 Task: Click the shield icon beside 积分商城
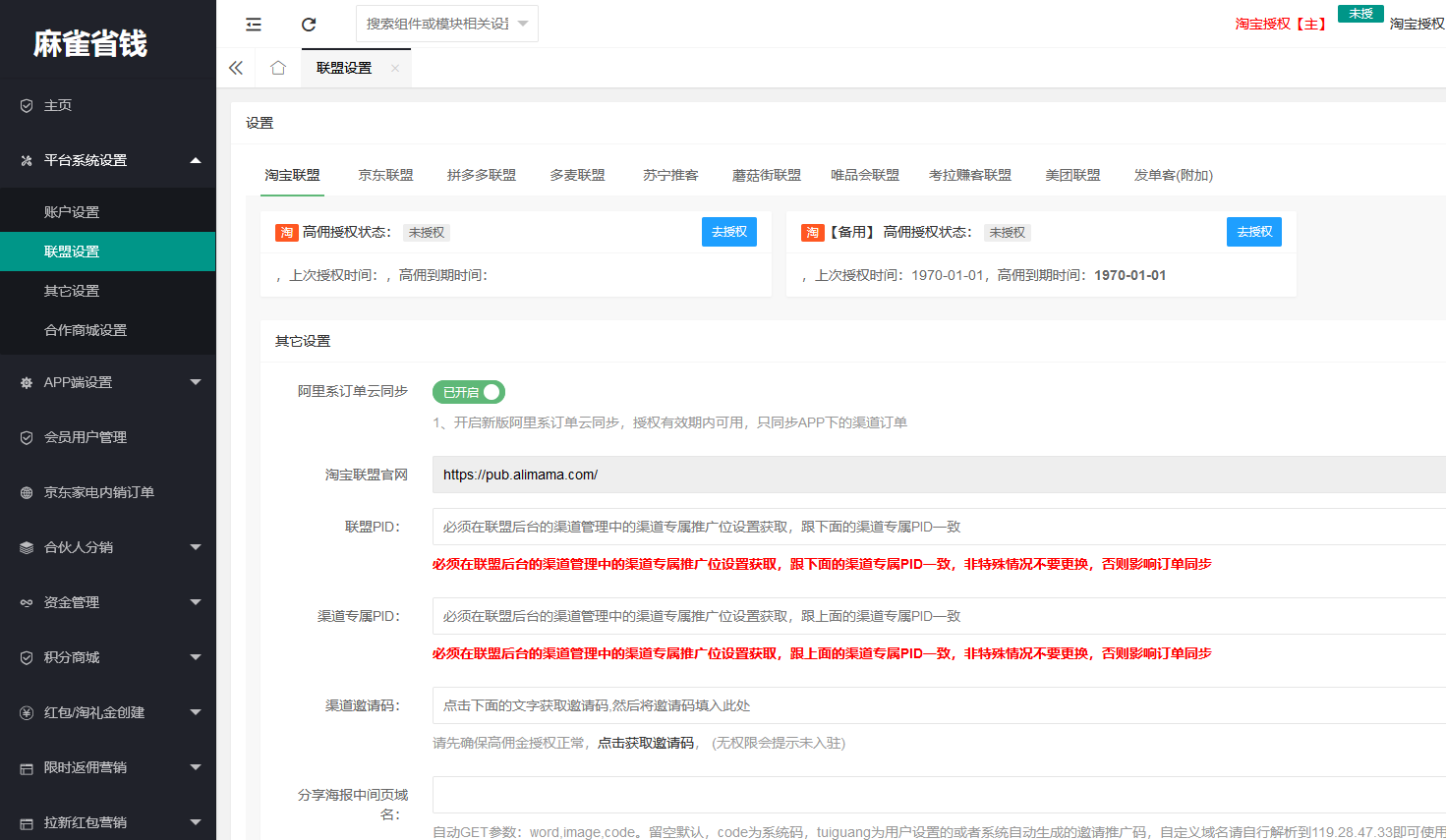click(27, 657)
